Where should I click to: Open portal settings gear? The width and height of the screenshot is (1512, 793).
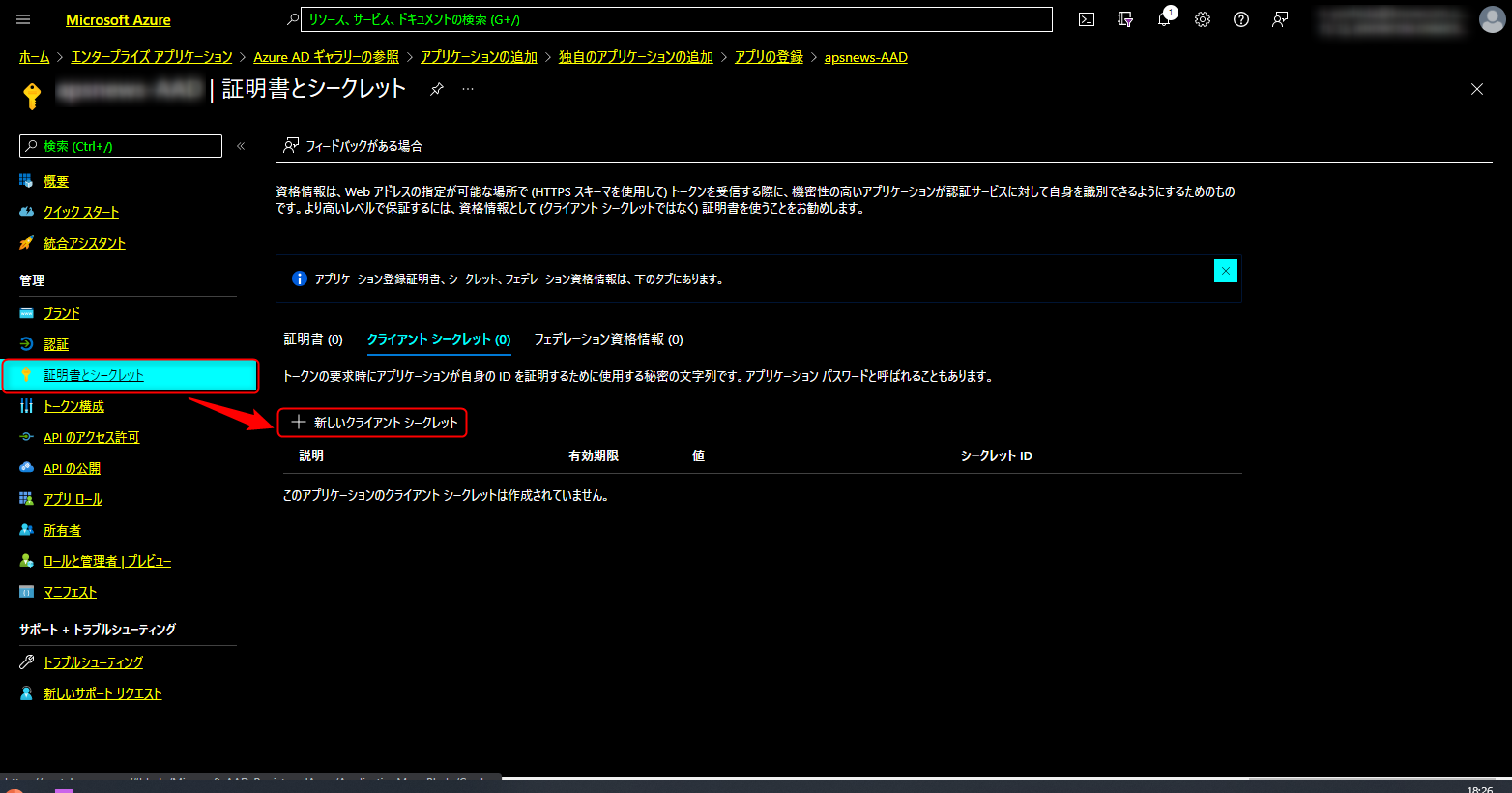point(1203,19)
